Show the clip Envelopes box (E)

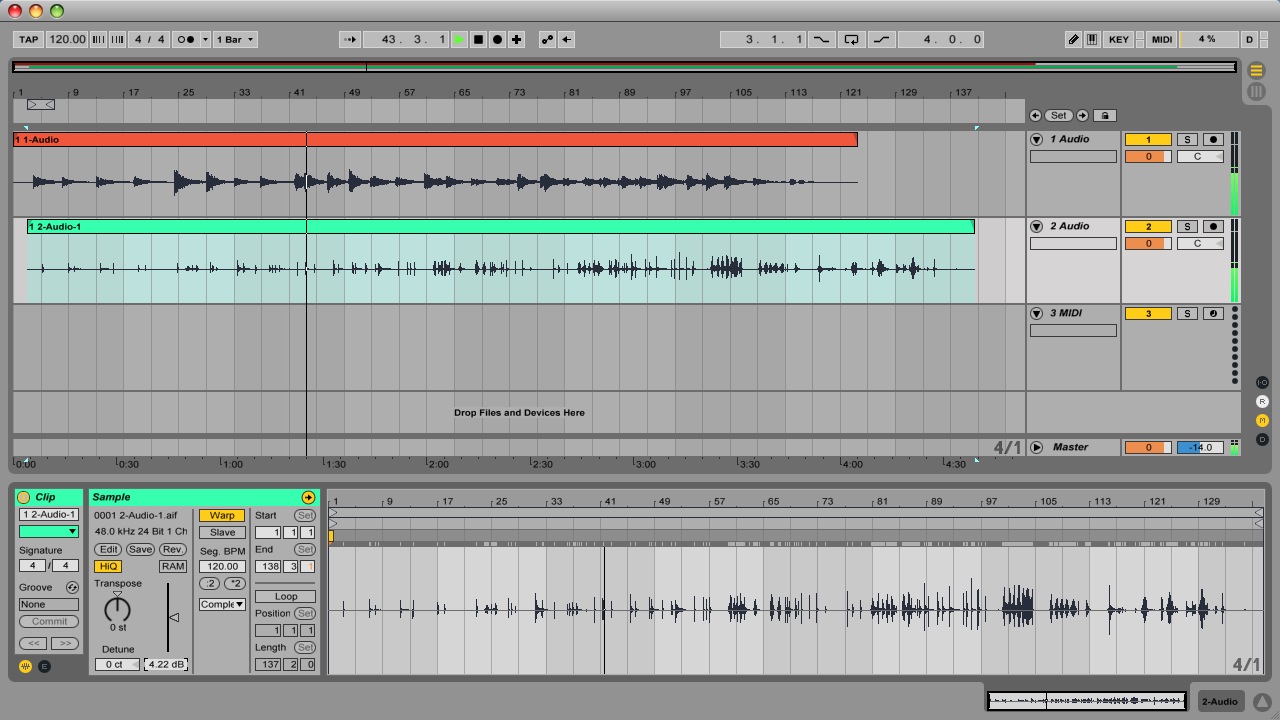[44, 666]
